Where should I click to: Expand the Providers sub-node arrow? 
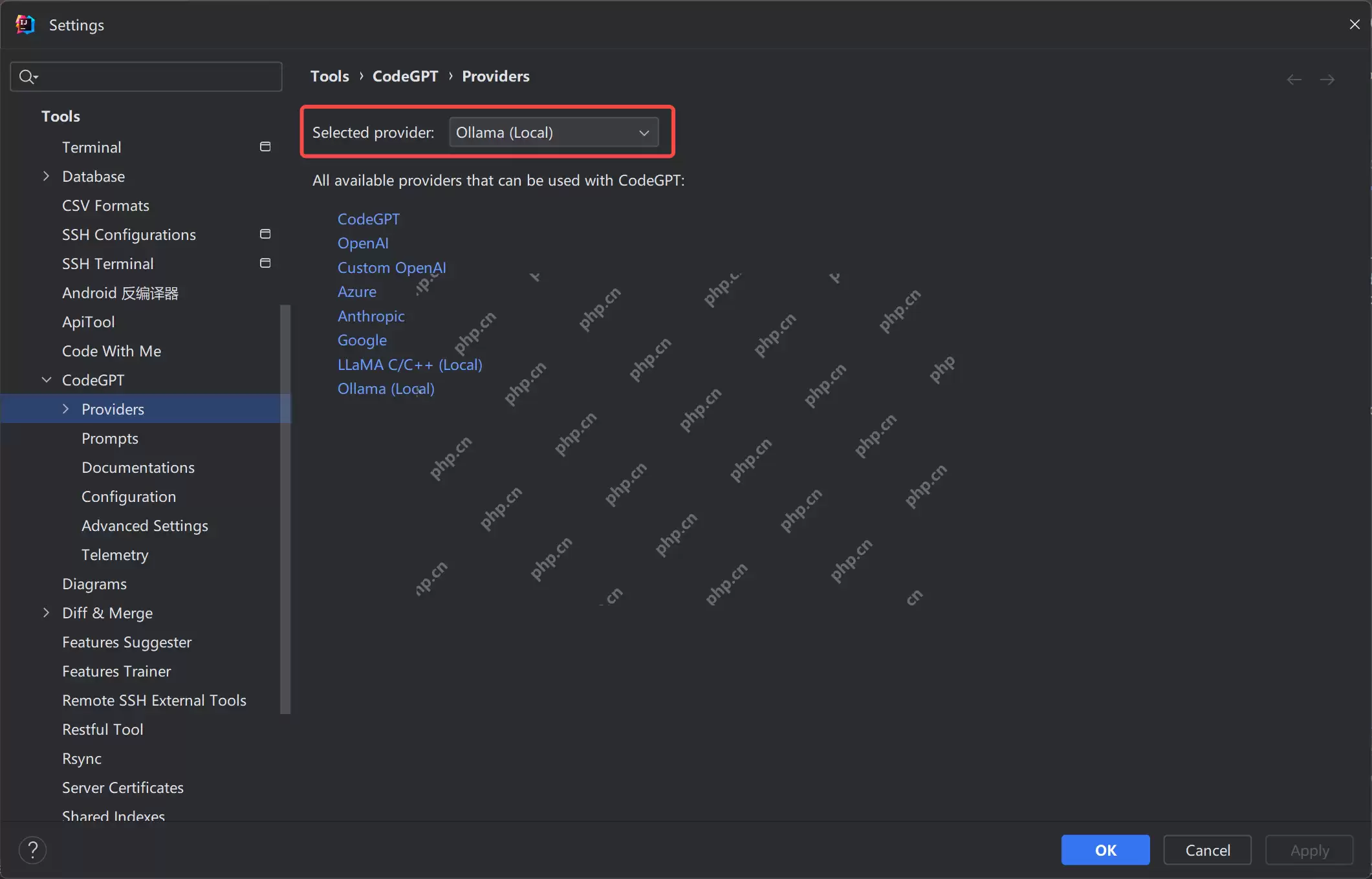(65, 409)
